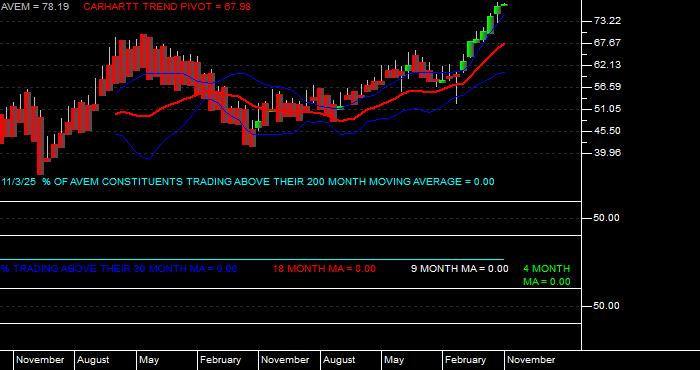Click the 67.67 price axis value
This screenshot has height=370, width=700.
pos(608,43)
